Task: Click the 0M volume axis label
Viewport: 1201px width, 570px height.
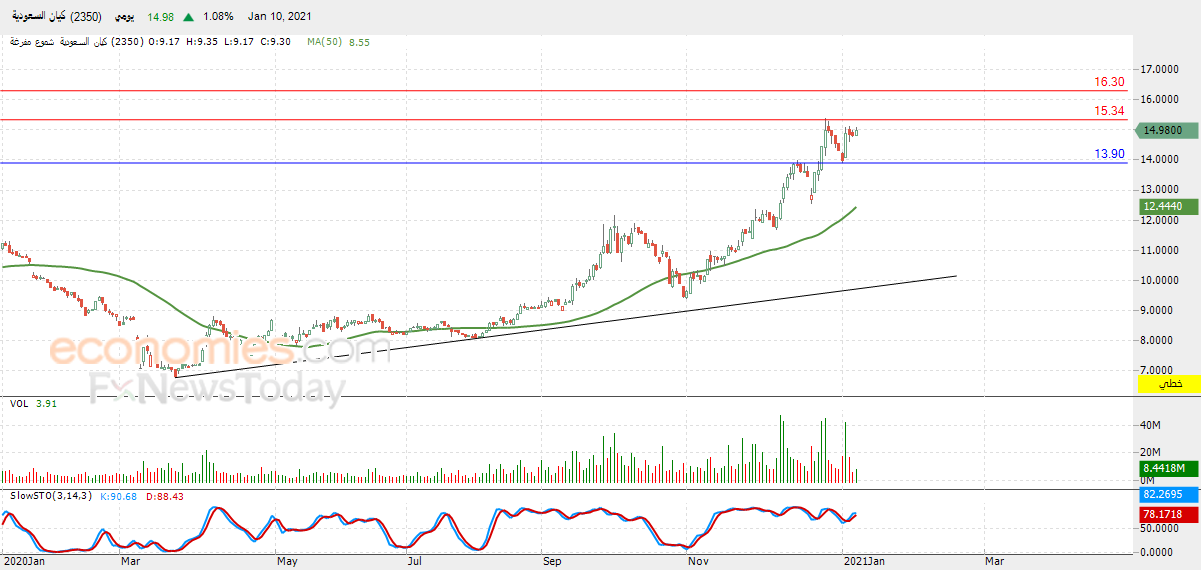Action: pyautogui.click(x=1148, y=481)
